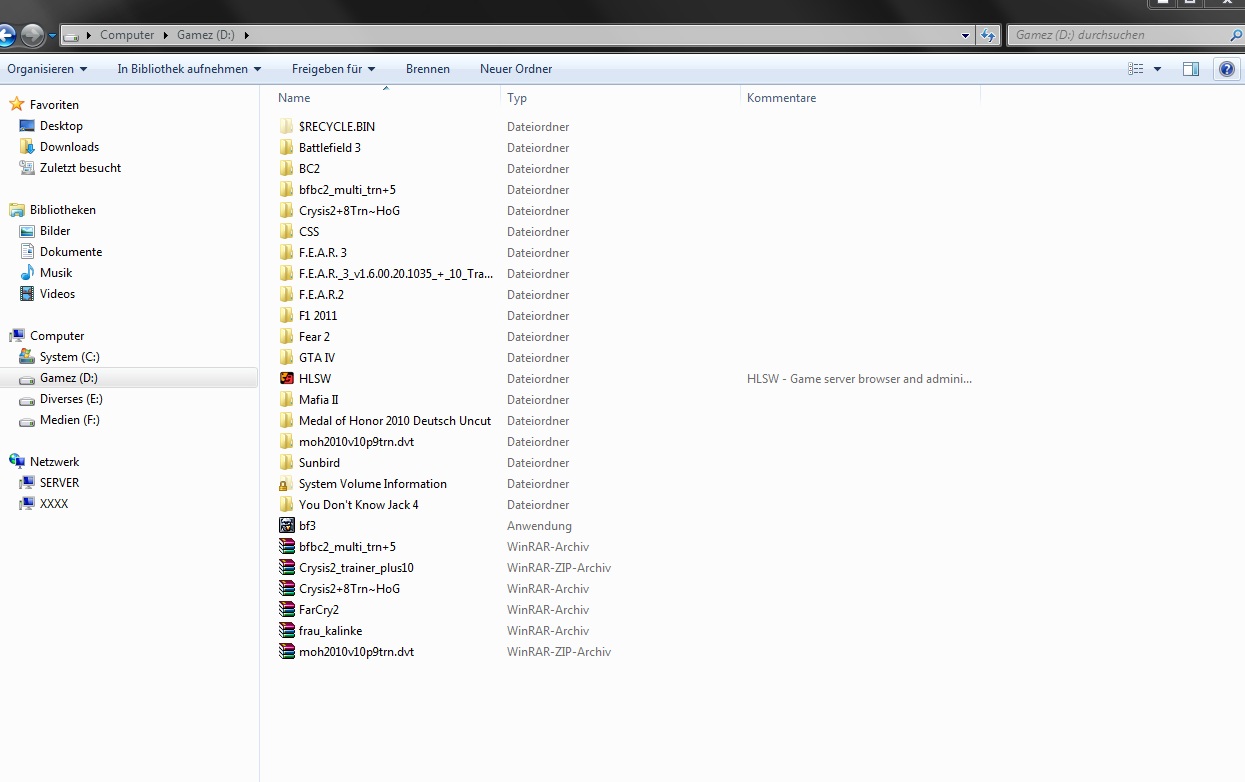Select the $RECYCLE.BIN folder
This screenshot has height=782, width=1245.
pyautogui.click(x=337, y=127)
